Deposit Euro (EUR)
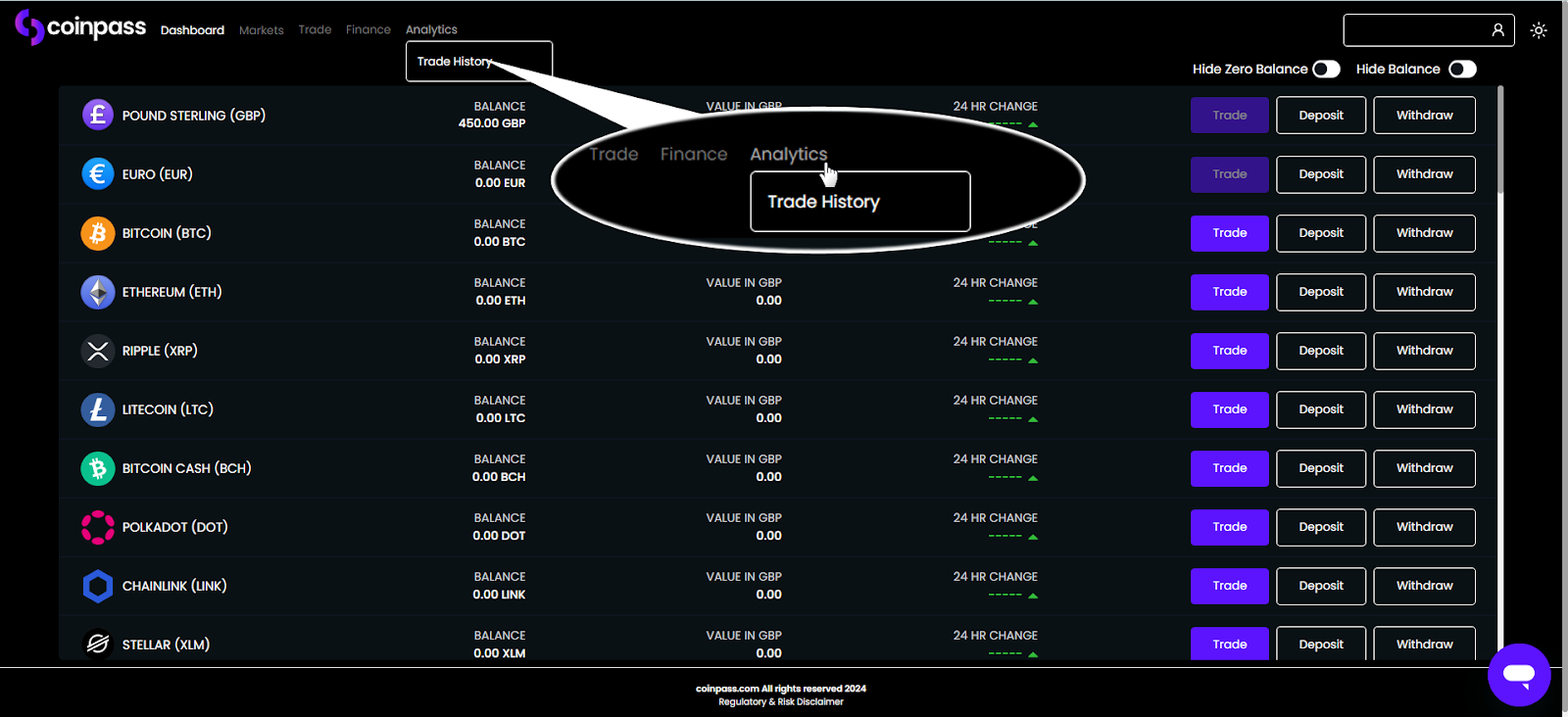The height and width of the screenshot is (717, 1568). tap(1321, 174)
